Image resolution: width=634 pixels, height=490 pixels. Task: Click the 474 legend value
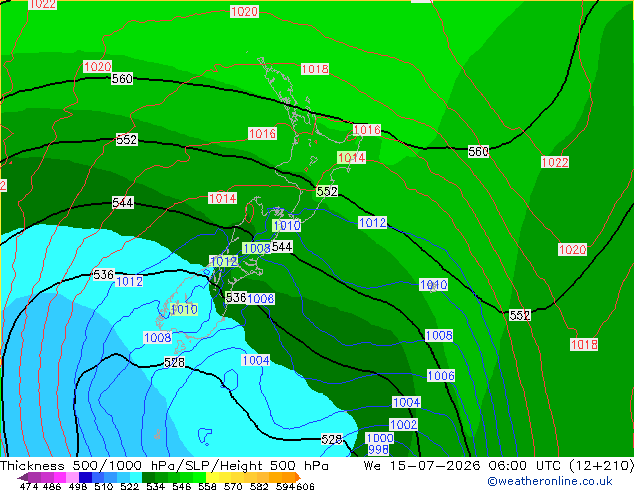click(x=29, y=486)
